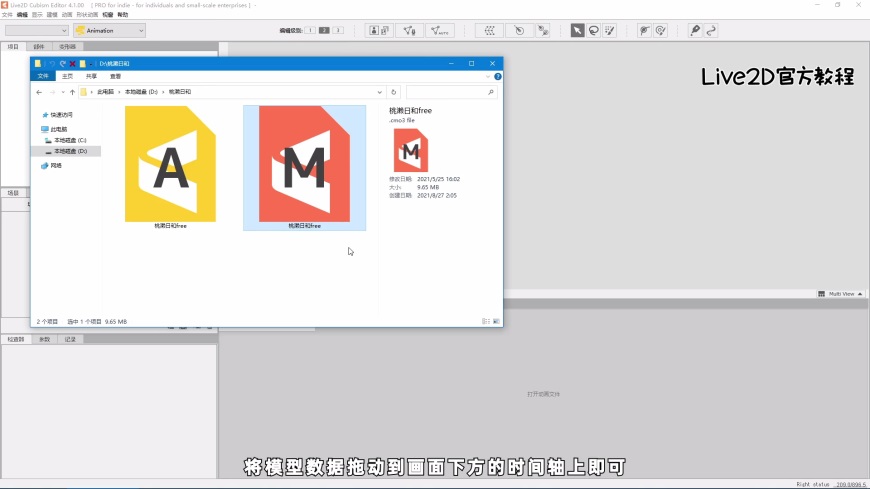Click the 打开动画文件 text in timeline area

(543, 394)
